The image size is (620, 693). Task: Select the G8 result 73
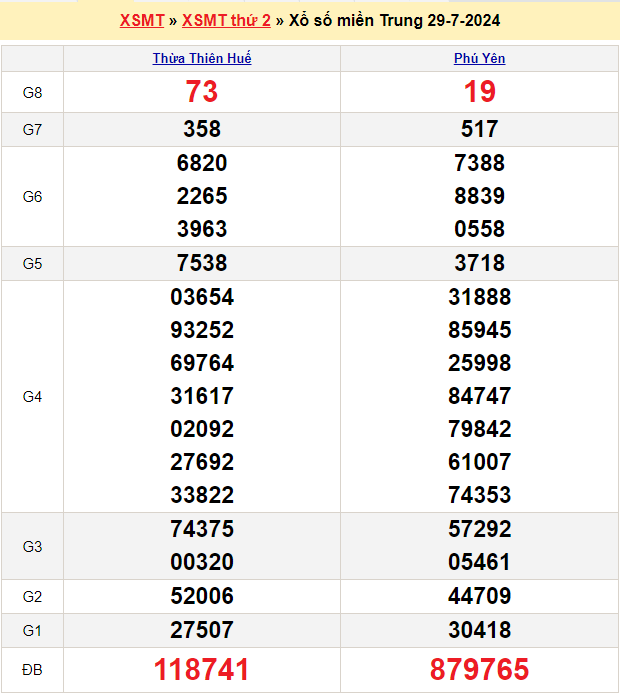[x=202, y=92]
